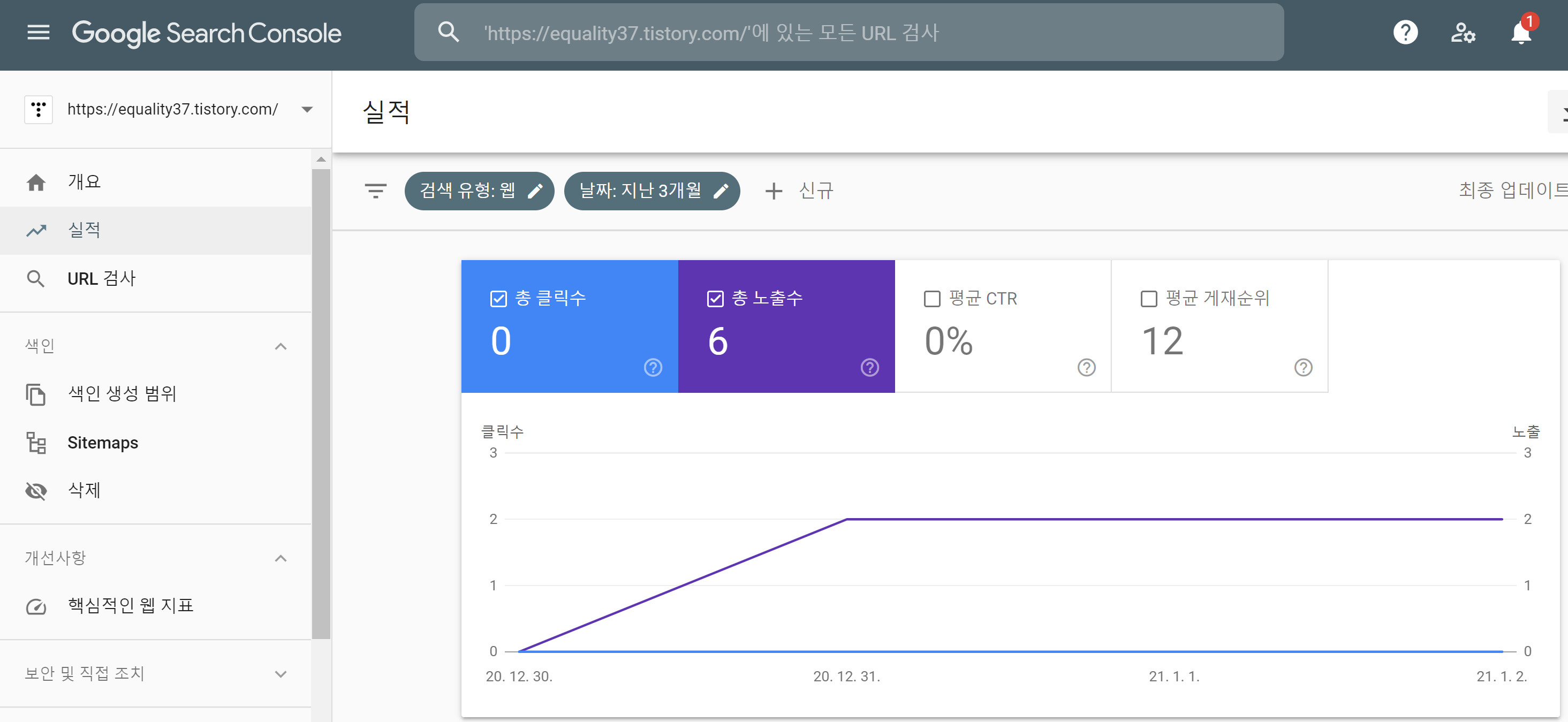Expand the 보안 및 직접 조치 section
The height and width of the screenshot is (722, 1568).
tap(281, 674)
